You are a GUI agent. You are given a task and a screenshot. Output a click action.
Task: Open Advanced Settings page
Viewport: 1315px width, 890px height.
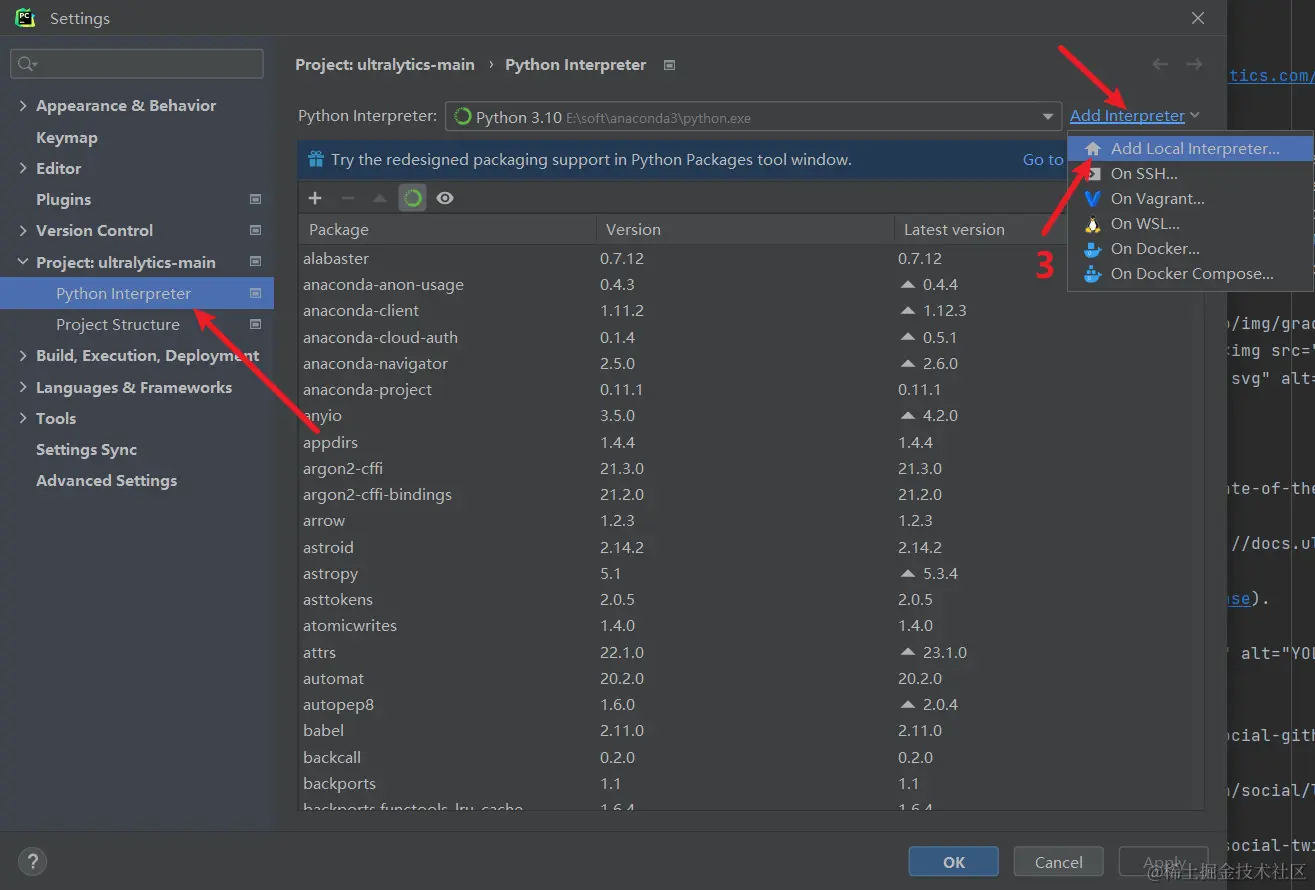coord(107,480)
